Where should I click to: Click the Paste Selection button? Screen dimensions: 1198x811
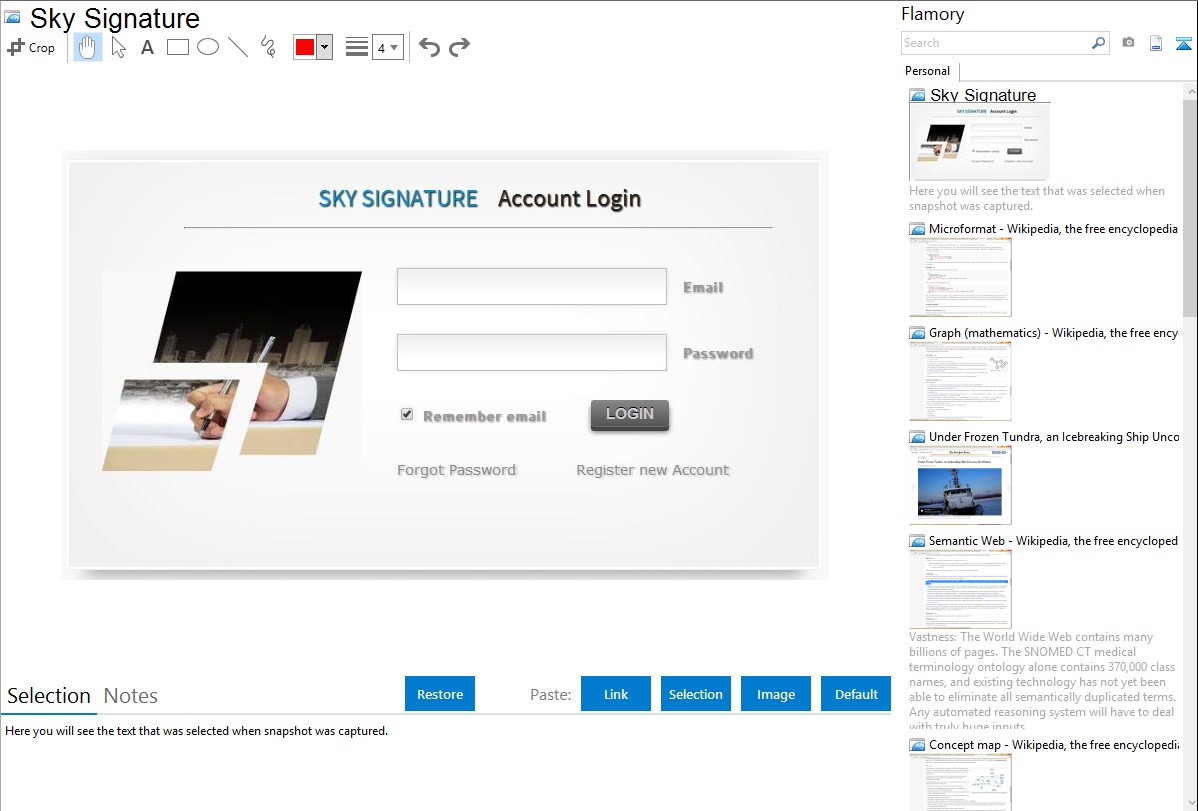(696, 694)
